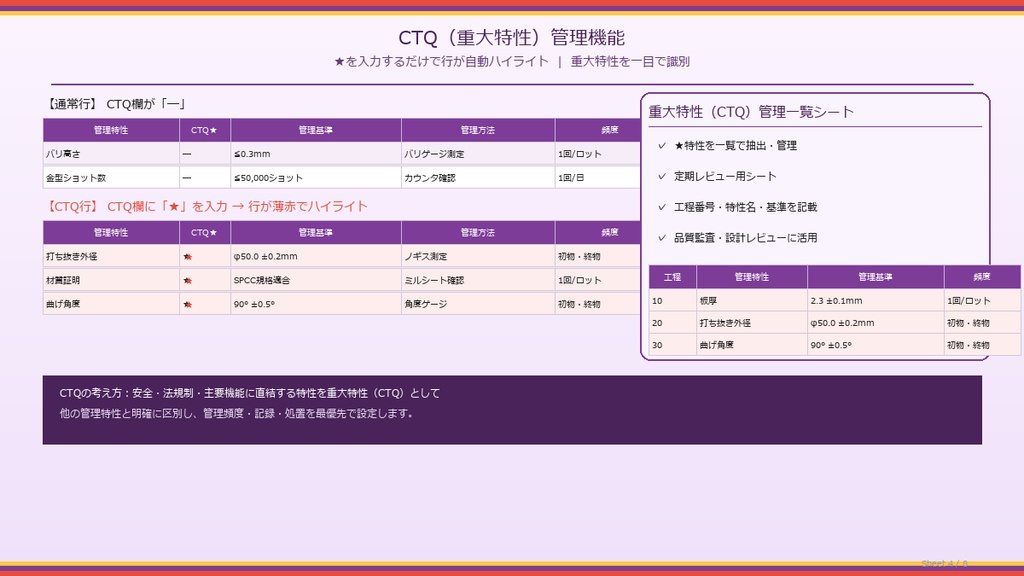Click the 金型ショット数 cell

tap(111, 178)
